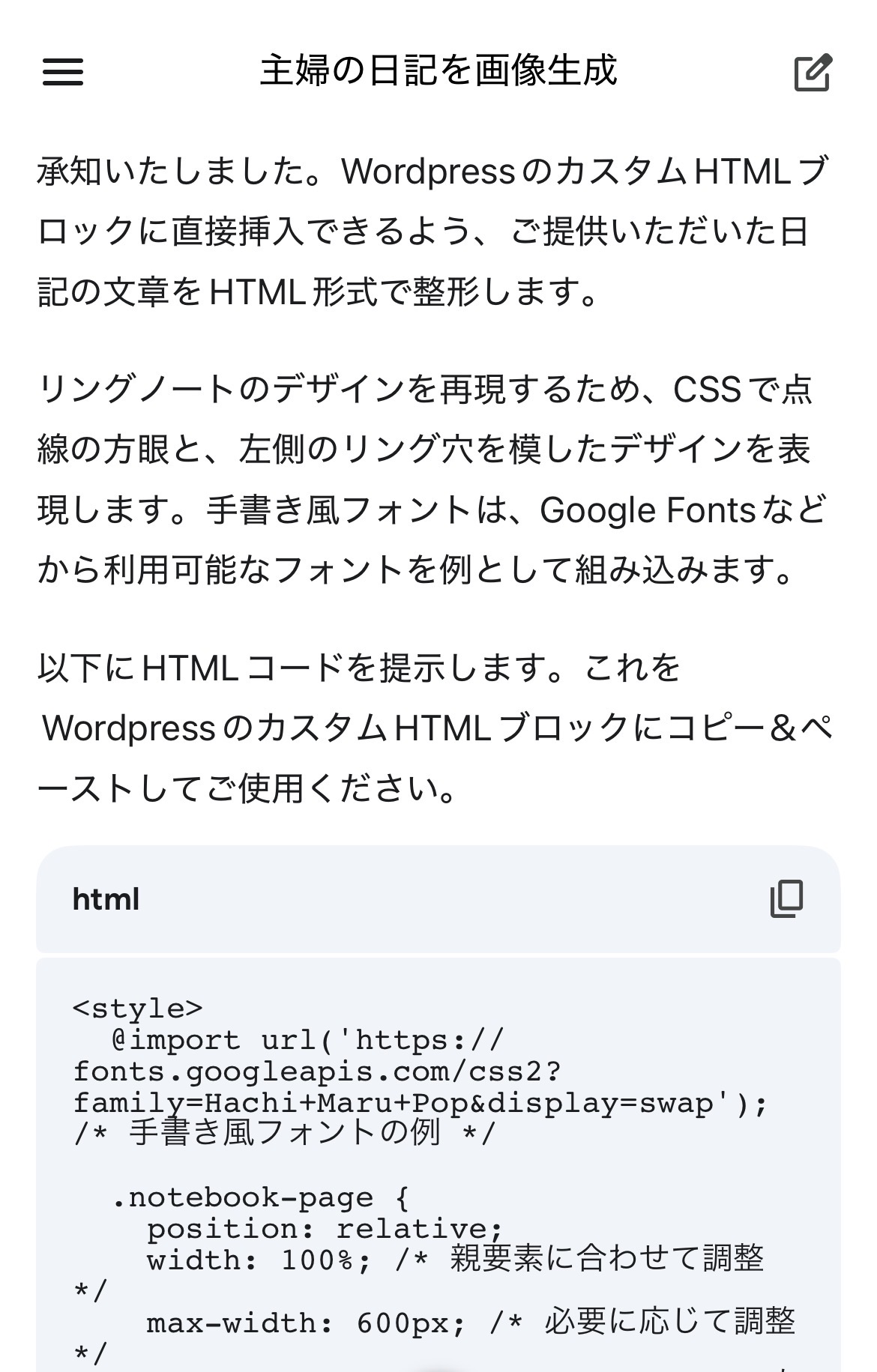The image size is (877, 1372).
Task: Click the <style> tag line in code
Action: pos(138,1008)
